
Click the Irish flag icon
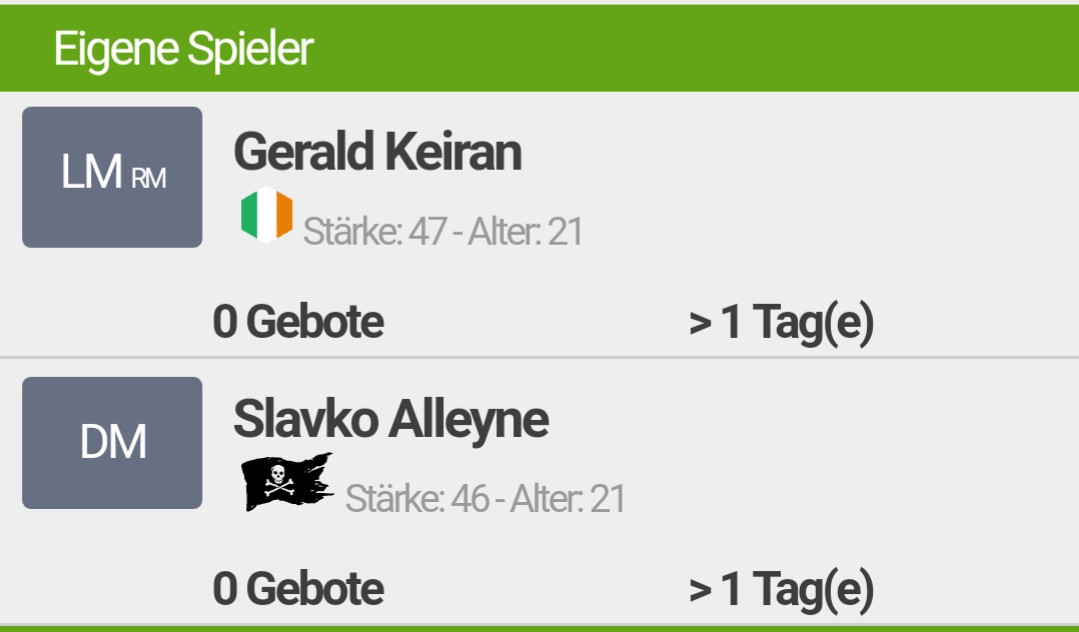pos(266,215)
